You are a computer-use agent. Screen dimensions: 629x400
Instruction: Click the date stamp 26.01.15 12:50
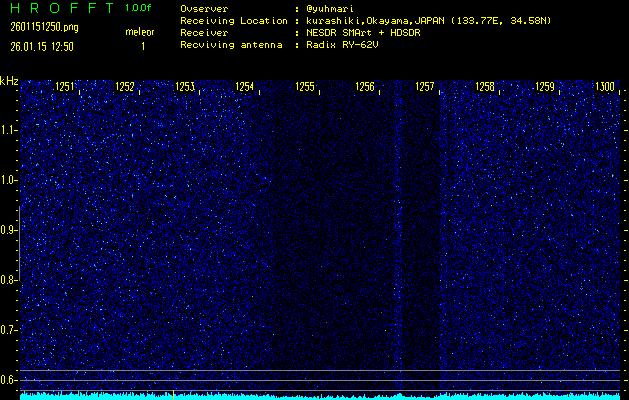pyautogui.click(x=42, y=47)
